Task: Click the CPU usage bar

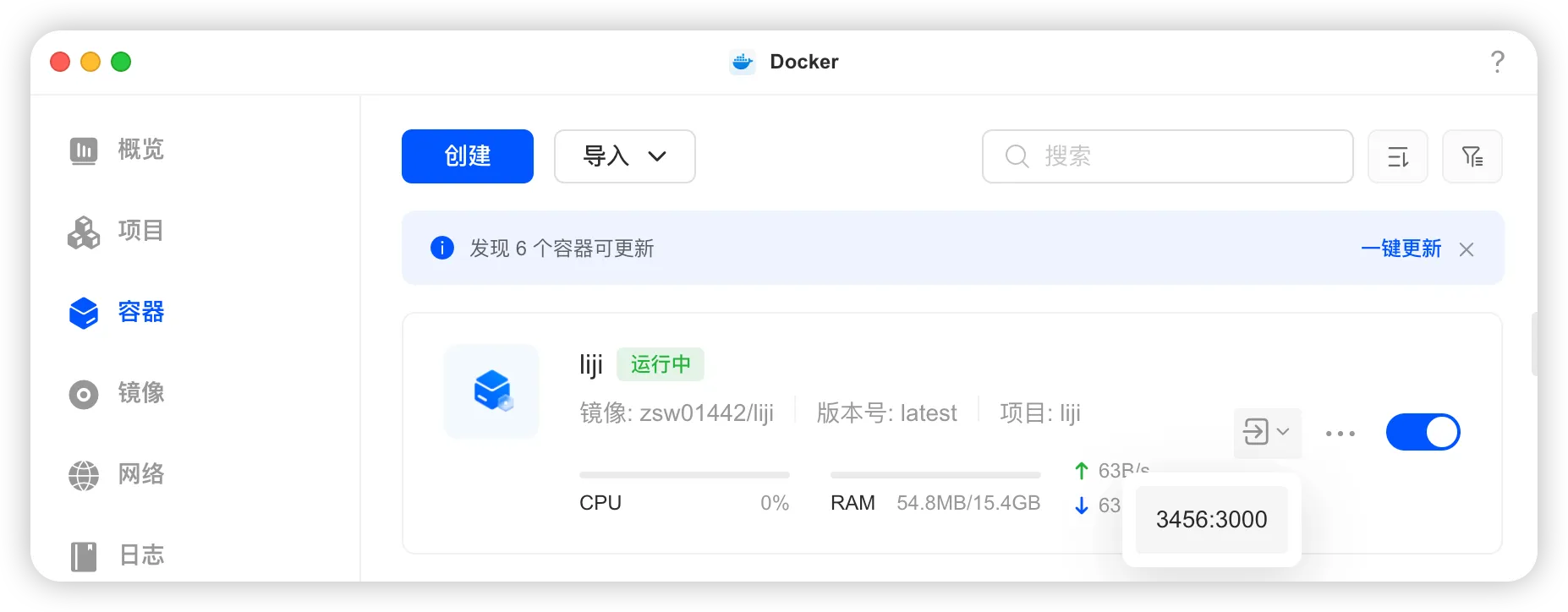Action: coord(684,475)
